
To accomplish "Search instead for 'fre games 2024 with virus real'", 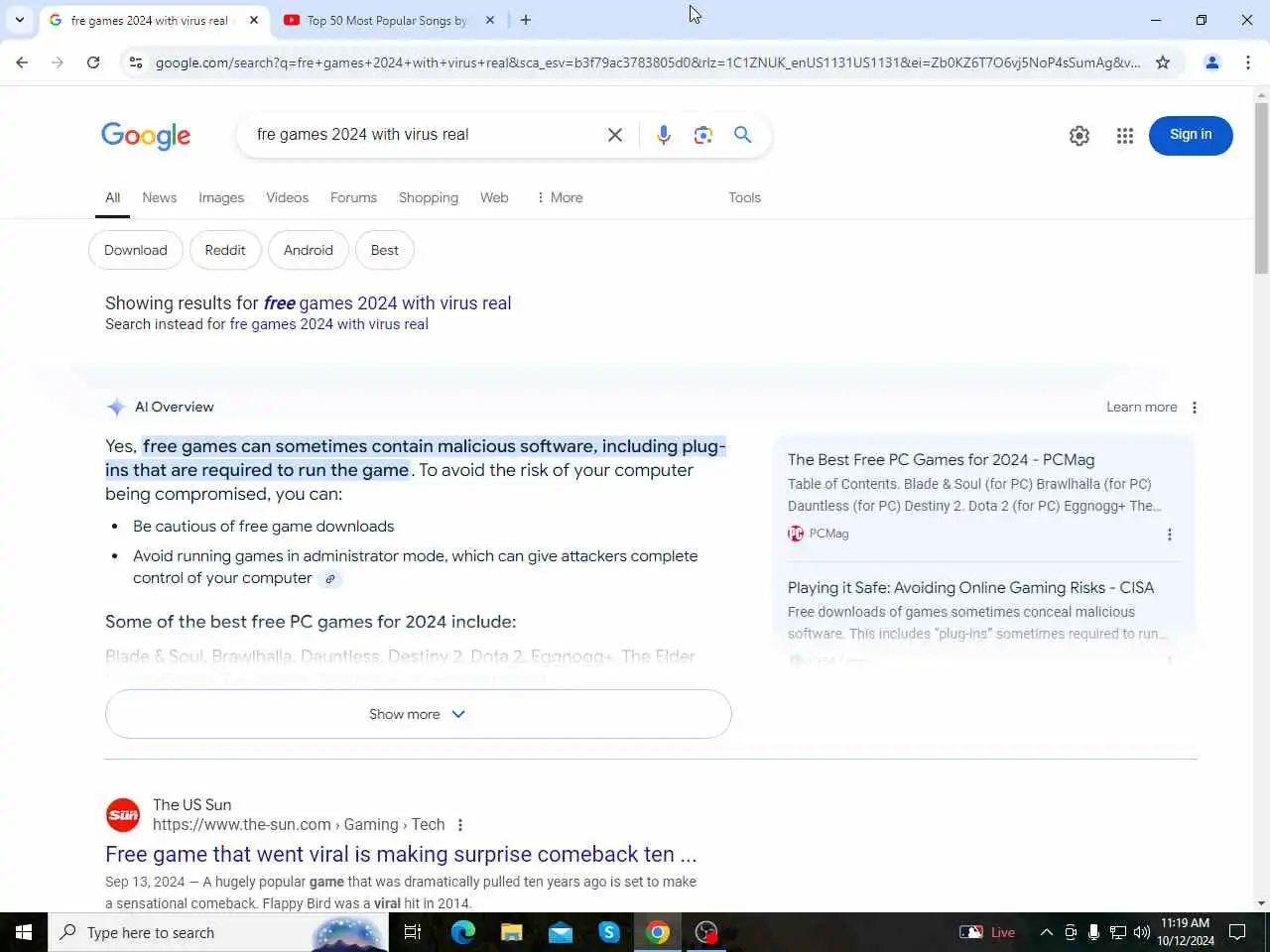I will click(x=329, y=324).
